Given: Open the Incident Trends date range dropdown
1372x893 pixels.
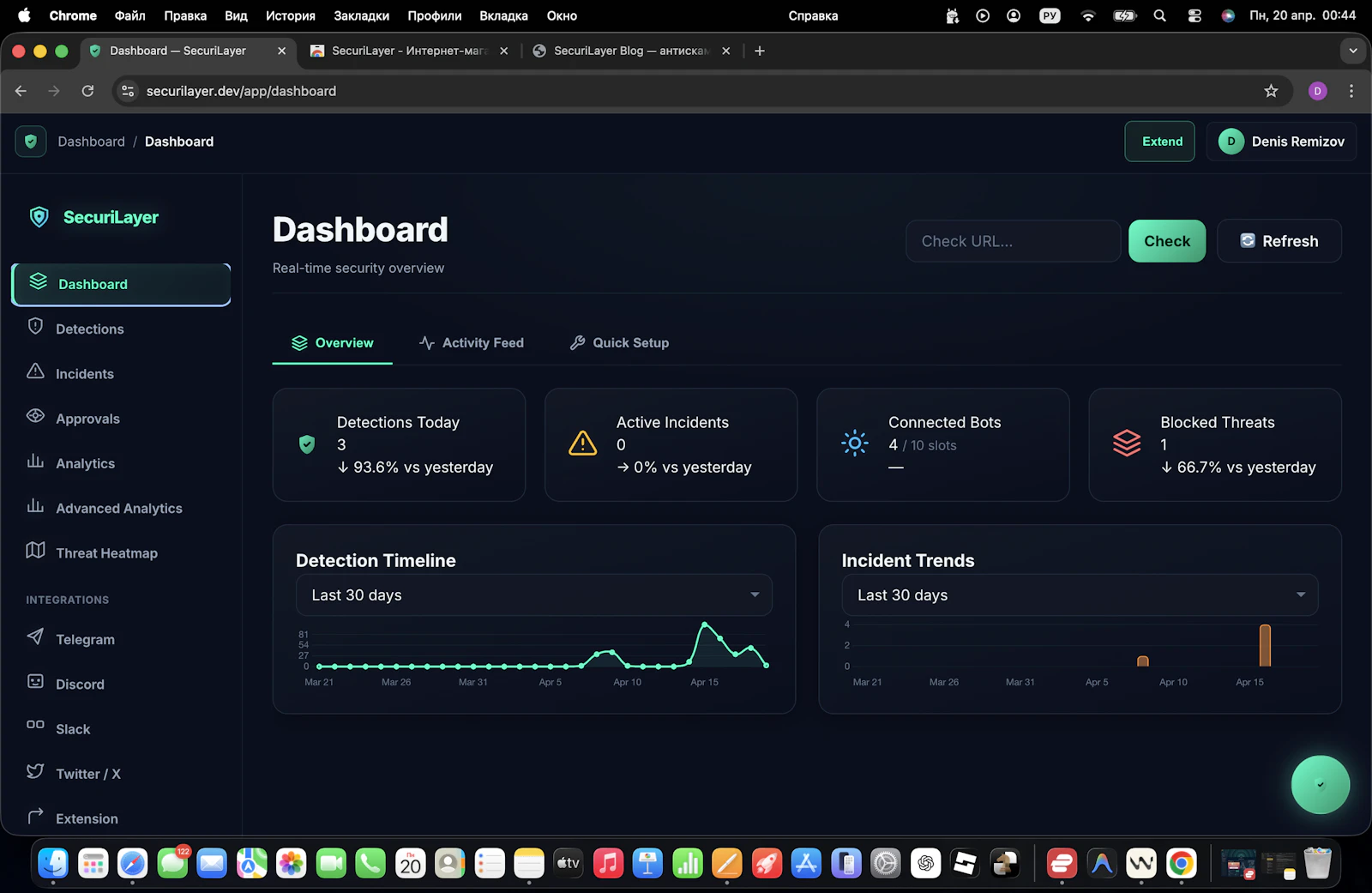Looking at the screenshot, I should (x=1080, y=594).
